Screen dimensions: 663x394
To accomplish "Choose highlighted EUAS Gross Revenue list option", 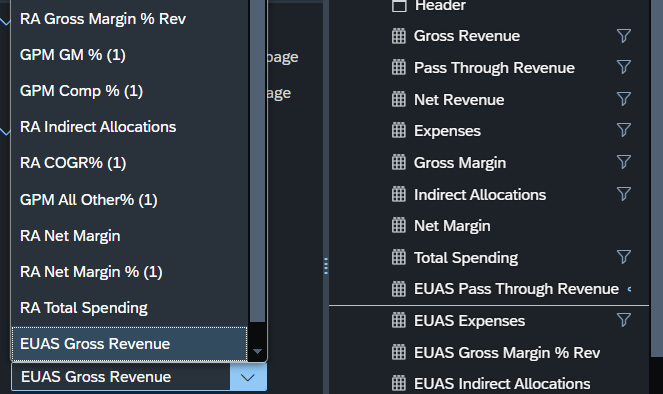I will pos(129,344).
